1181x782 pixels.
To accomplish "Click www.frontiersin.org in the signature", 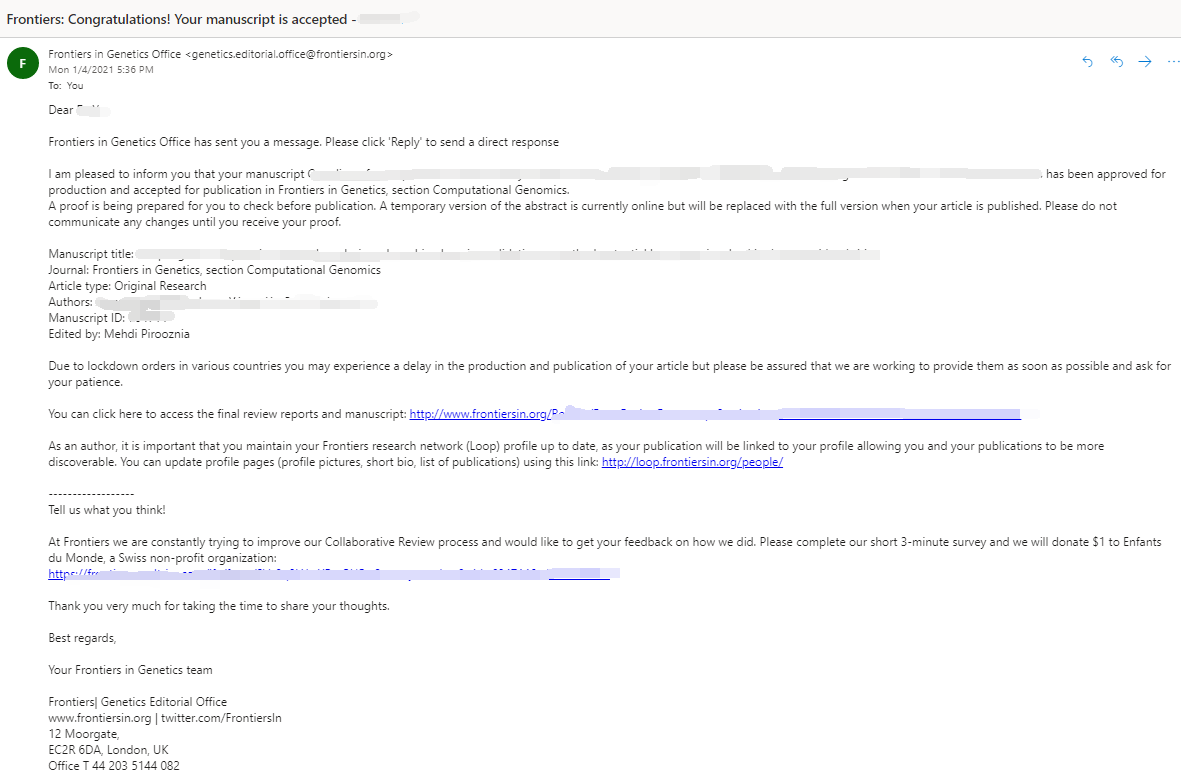I will pos(99,718).
